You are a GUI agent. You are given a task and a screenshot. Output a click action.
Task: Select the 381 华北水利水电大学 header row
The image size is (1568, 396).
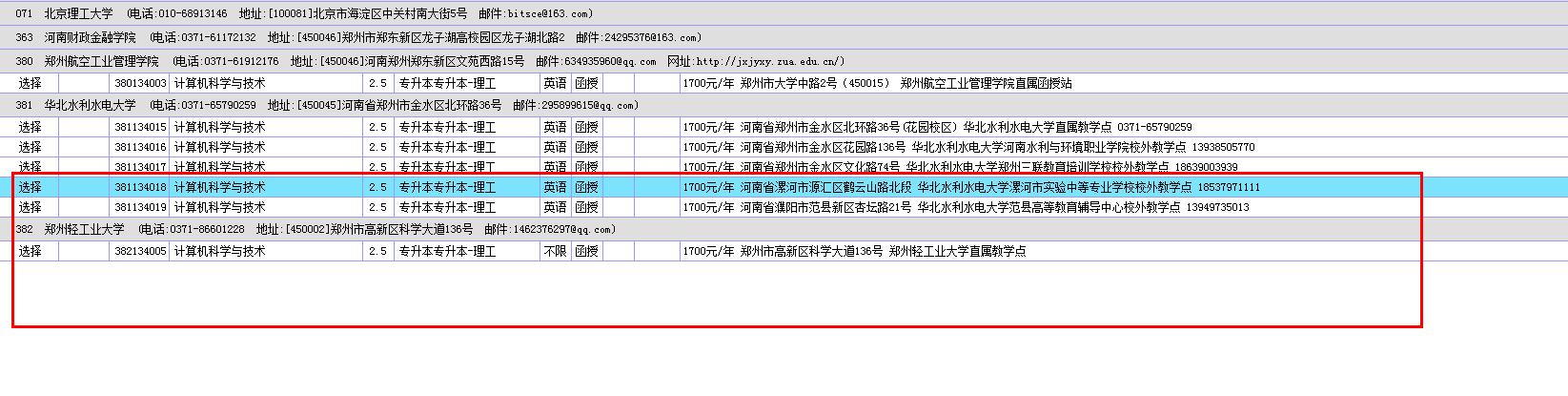click(x=784, y=105)
